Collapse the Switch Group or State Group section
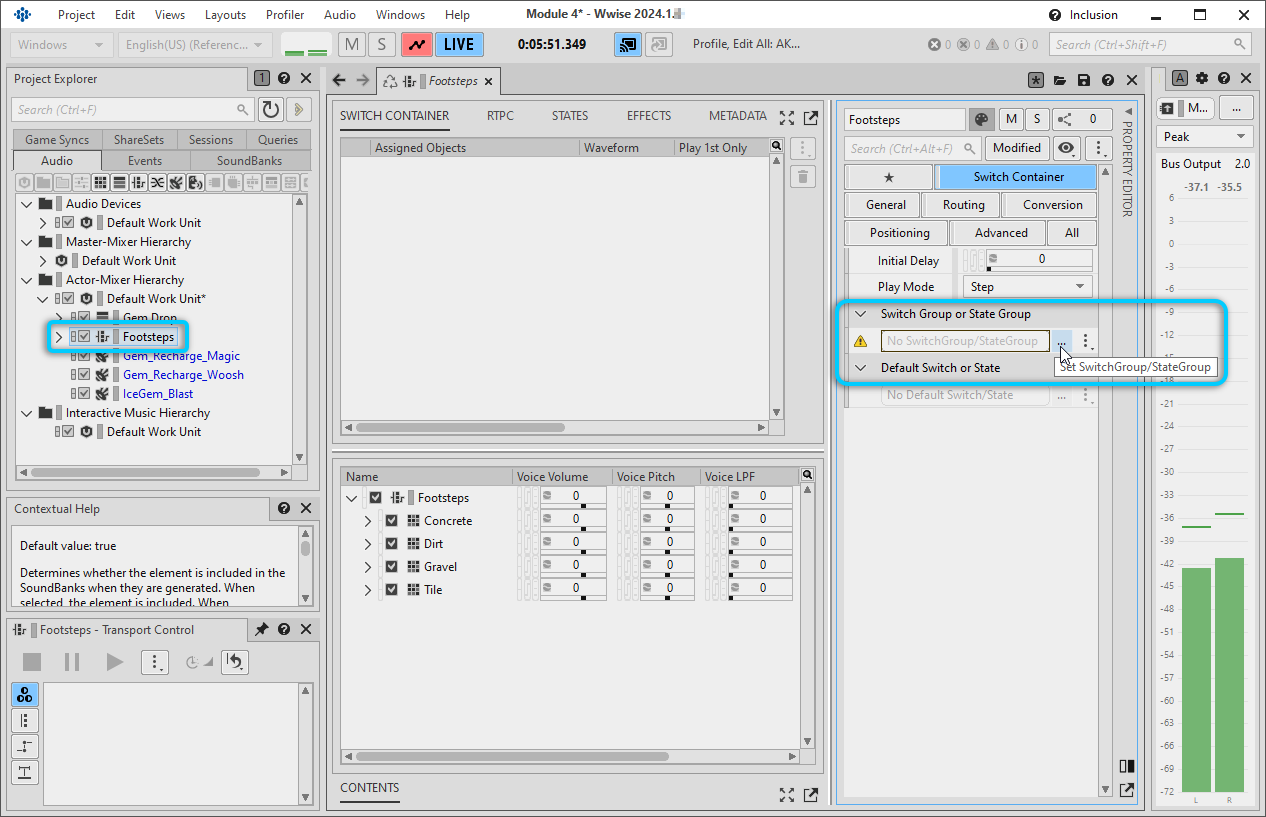This screenshot has height=817, width=1266. (x=860, y=314)
